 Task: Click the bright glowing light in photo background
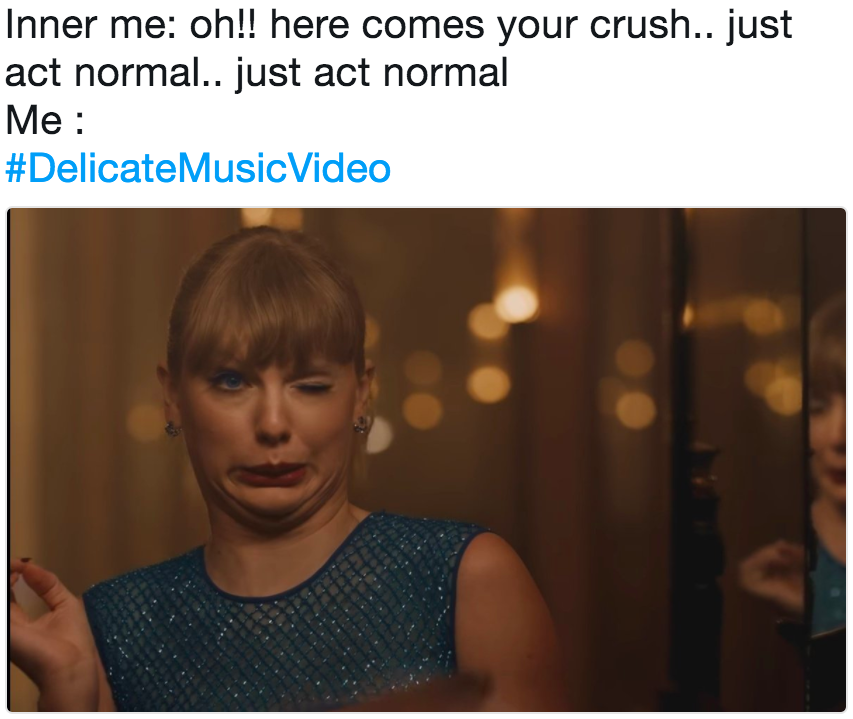click(516, 303)
